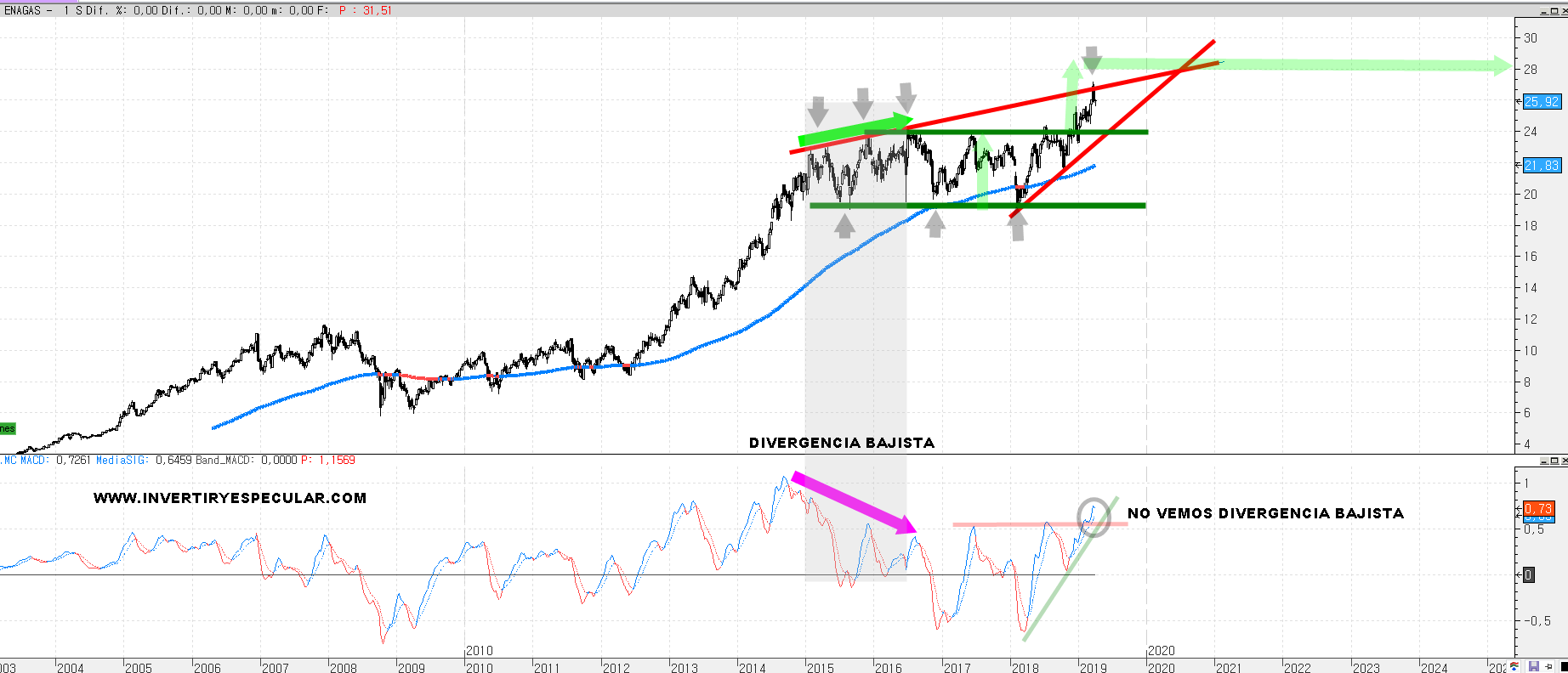Click the 2020 marker on time axis
The width and height of the screenshot is (1568, 673).
click(x=1161, y=651)
